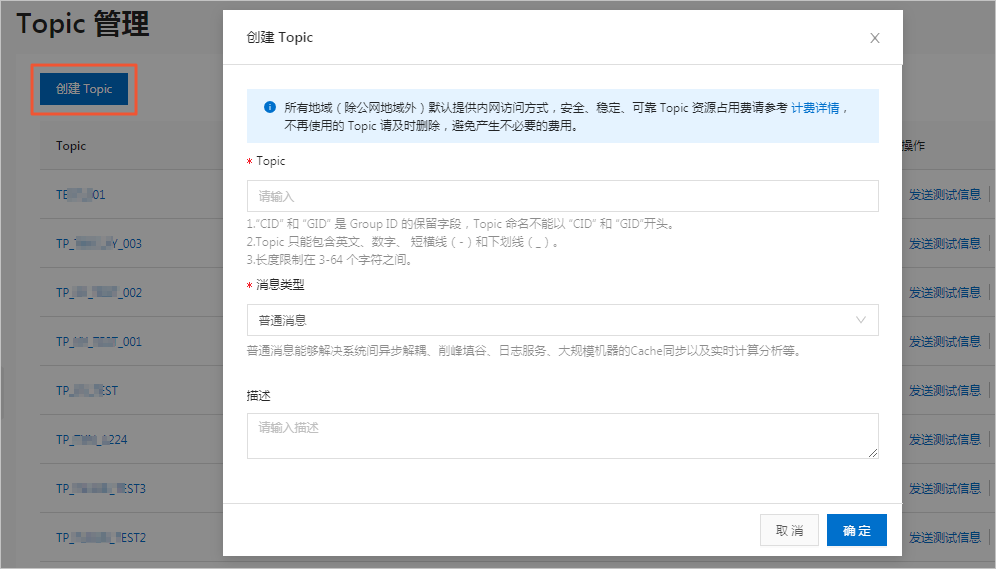Click 发送测试信息 for the 224 row

coord(945,439)
